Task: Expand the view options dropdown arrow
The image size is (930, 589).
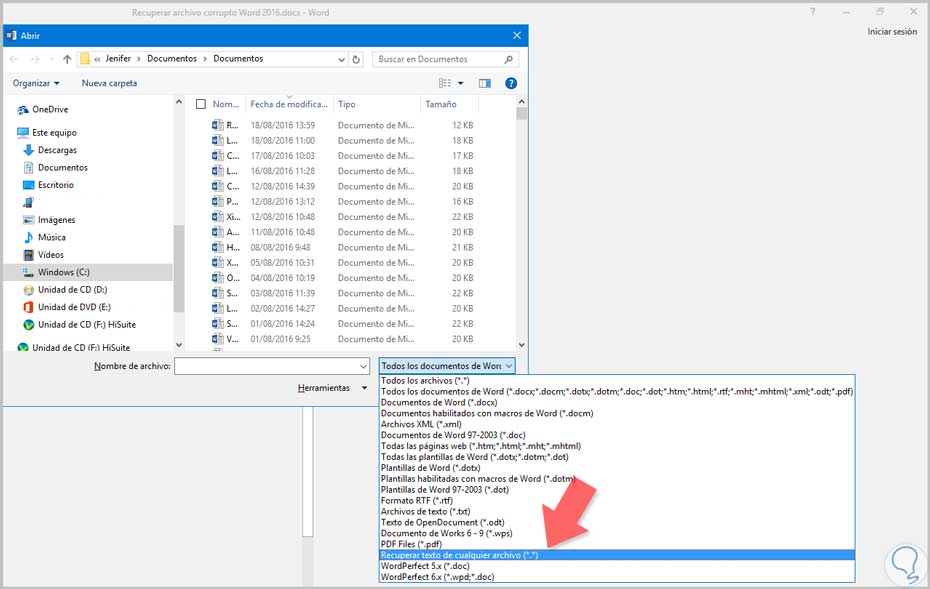Action: (461, 83)
